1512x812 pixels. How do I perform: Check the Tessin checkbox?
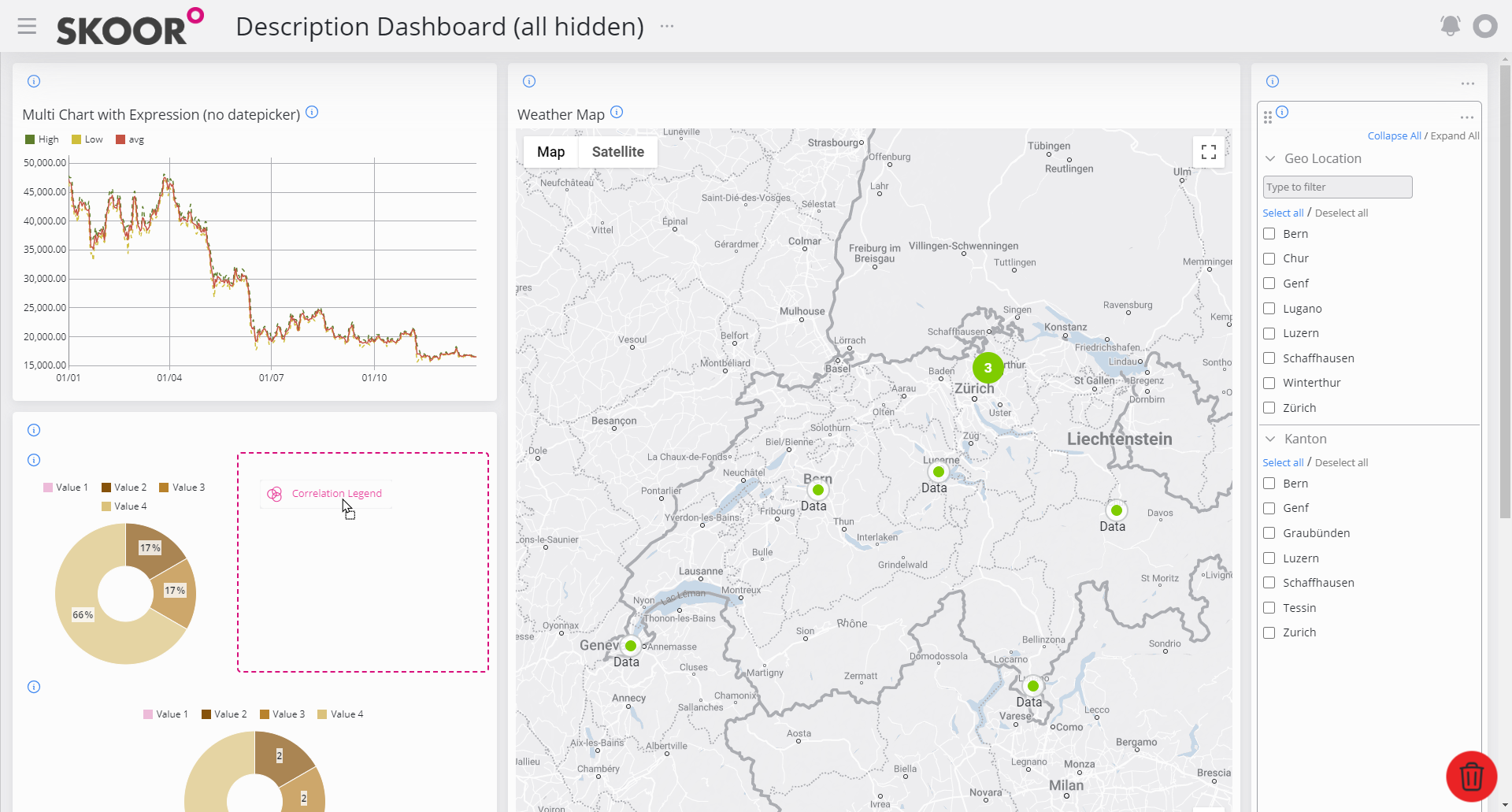pyautogui.click(x=1269, y=608)
